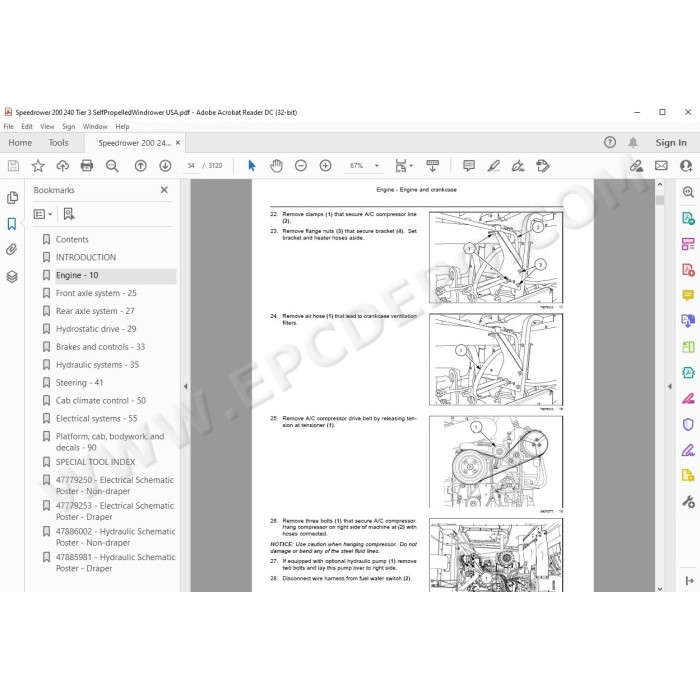This screenshot has width=700, height=700.
Task: Click share with others person icon
Action: [x=686, y=166]
